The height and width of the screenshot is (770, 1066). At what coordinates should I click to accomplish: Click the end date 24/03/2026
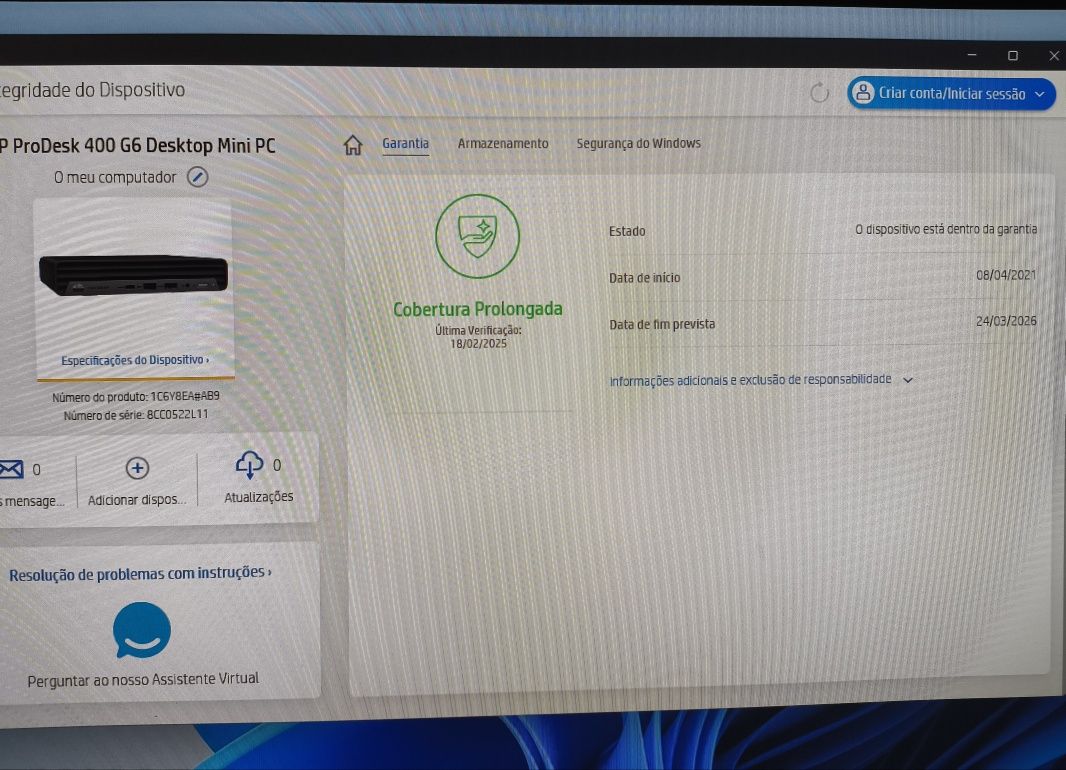pos(1006,321)
